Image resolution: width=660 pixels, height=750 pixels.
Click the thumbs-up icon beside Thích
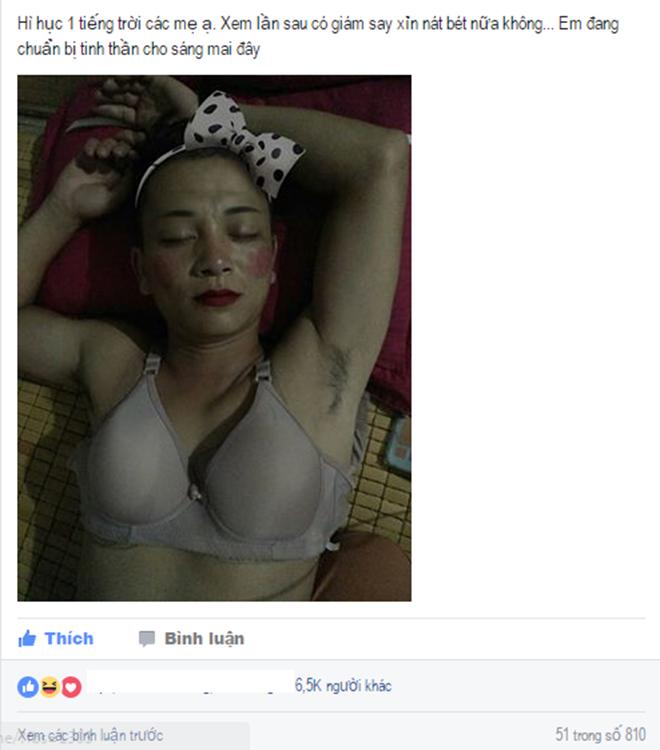point(27,639)
